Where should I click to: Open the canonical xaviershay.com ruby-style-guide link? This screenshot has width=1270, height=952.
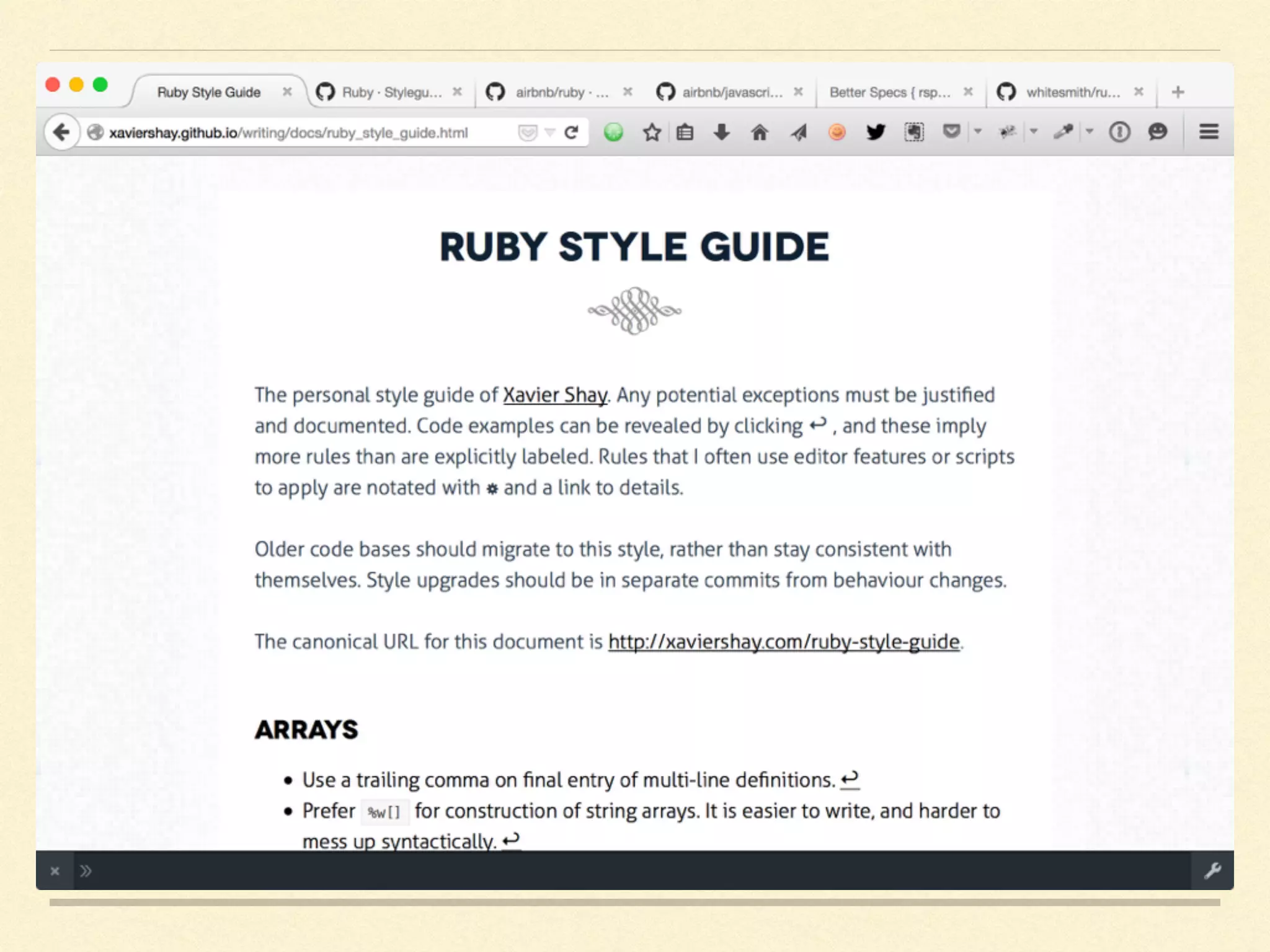[x=784, y=641]
